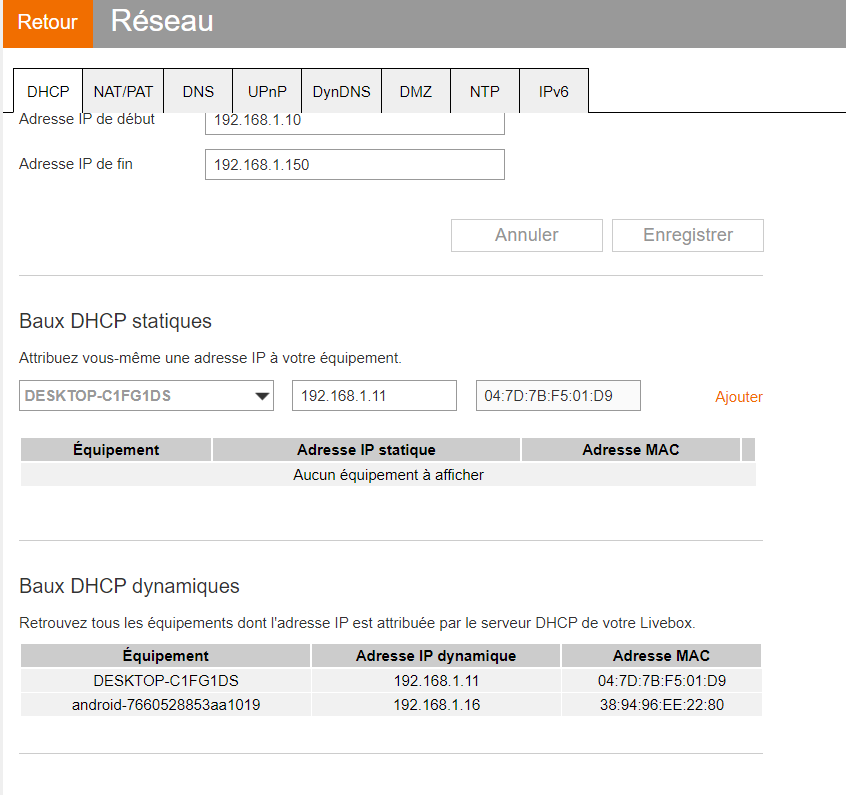Image resolution: width=846 pixels, height=795 pixels.
Task: Click the Retour button
Action: (47, 23)
